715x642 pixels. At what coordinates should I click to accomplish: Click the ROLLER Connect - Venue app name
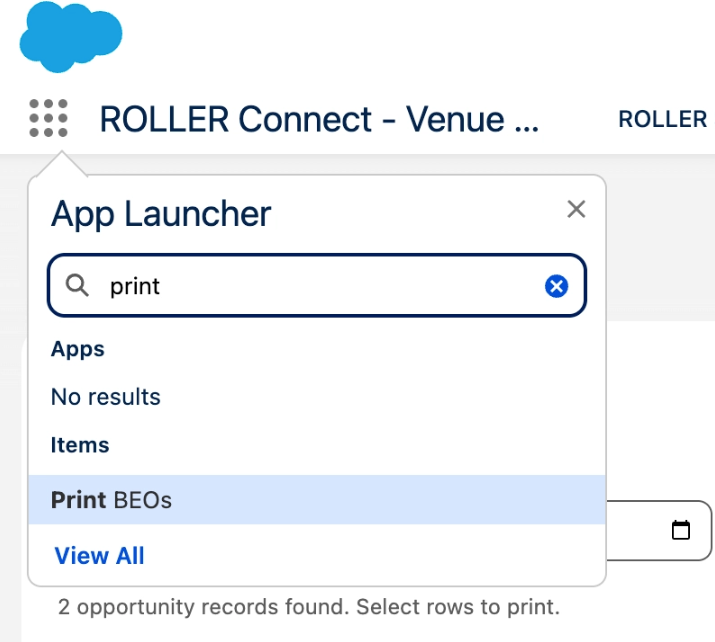click(x=319, y=119)
